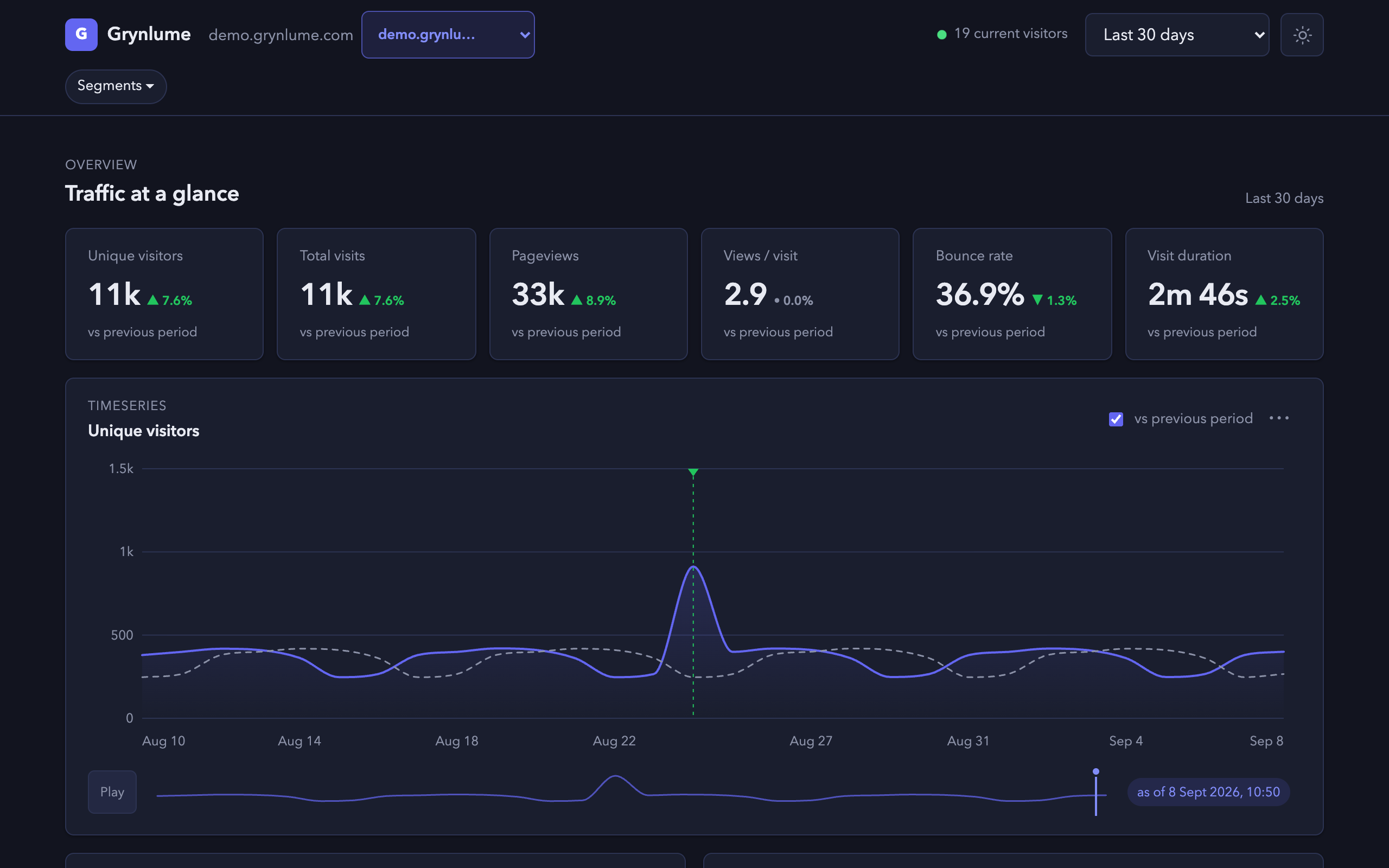The image size is (1389, 868).
Task: Click the Aug 22 x-axis label
Action: [x=614, y=741]
